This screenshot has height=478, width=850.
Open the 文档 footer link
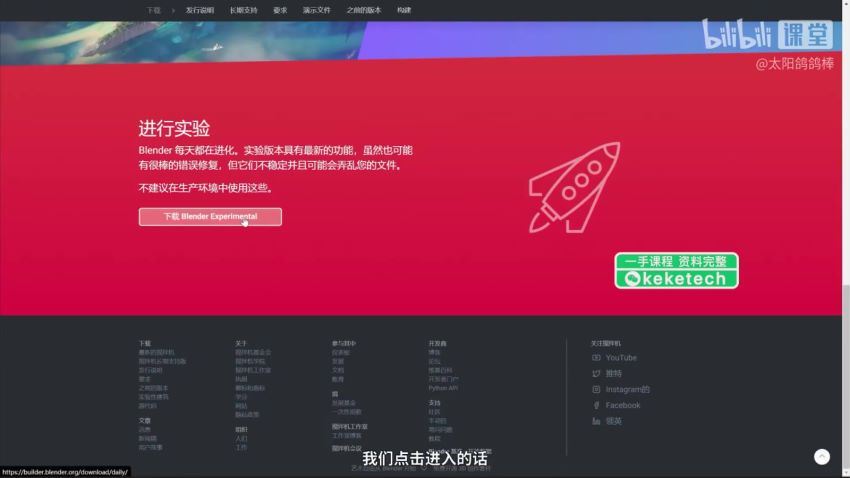click(x=338, y=370)
